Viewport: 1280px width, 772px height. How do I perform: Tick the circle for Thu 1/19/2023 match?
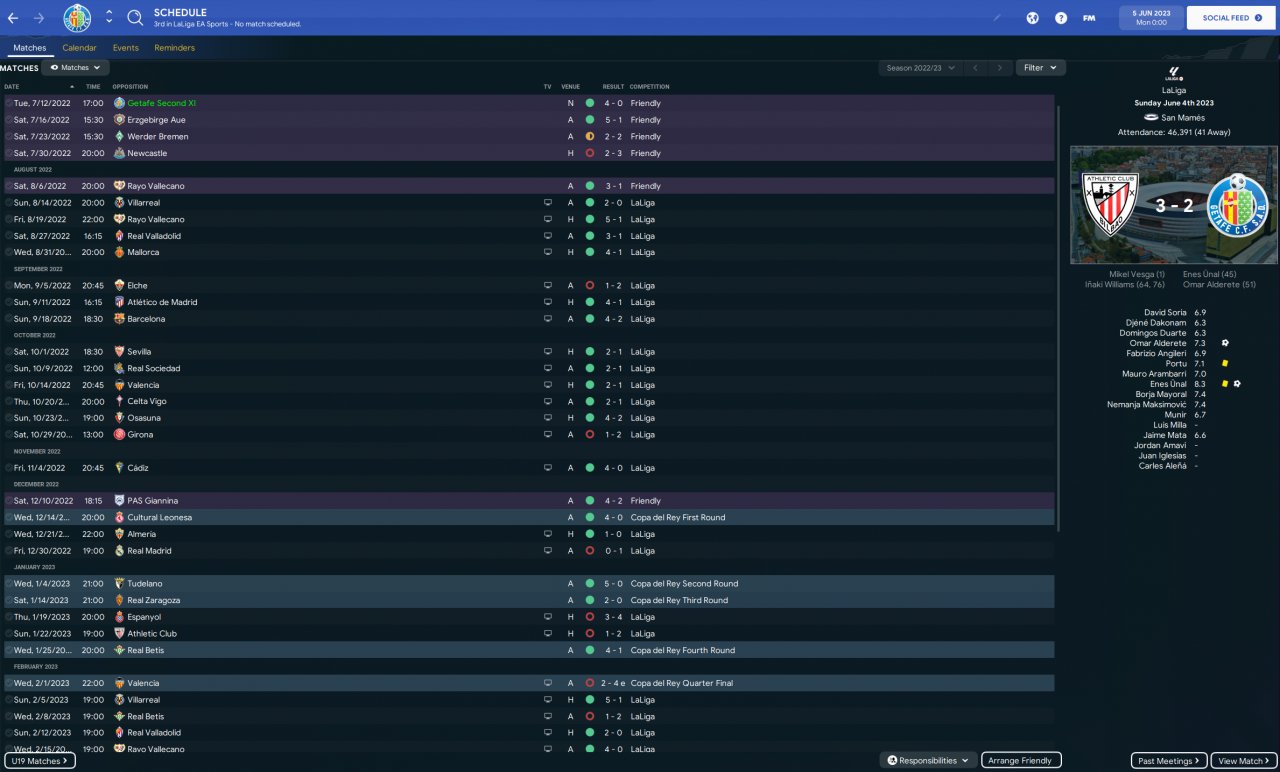[9, 617]
